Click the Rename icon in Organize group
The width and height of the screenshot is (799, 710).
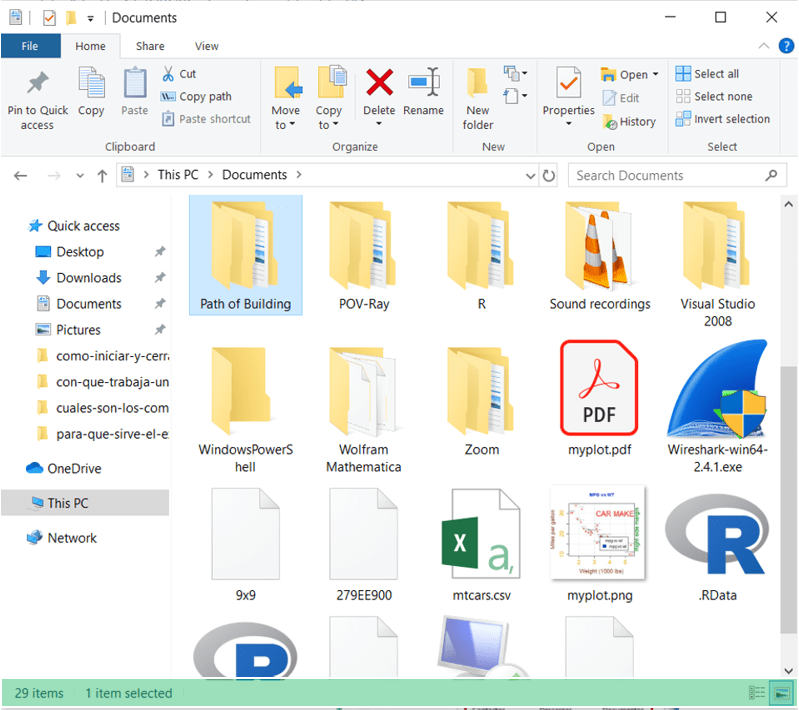(x=423, y=82)
